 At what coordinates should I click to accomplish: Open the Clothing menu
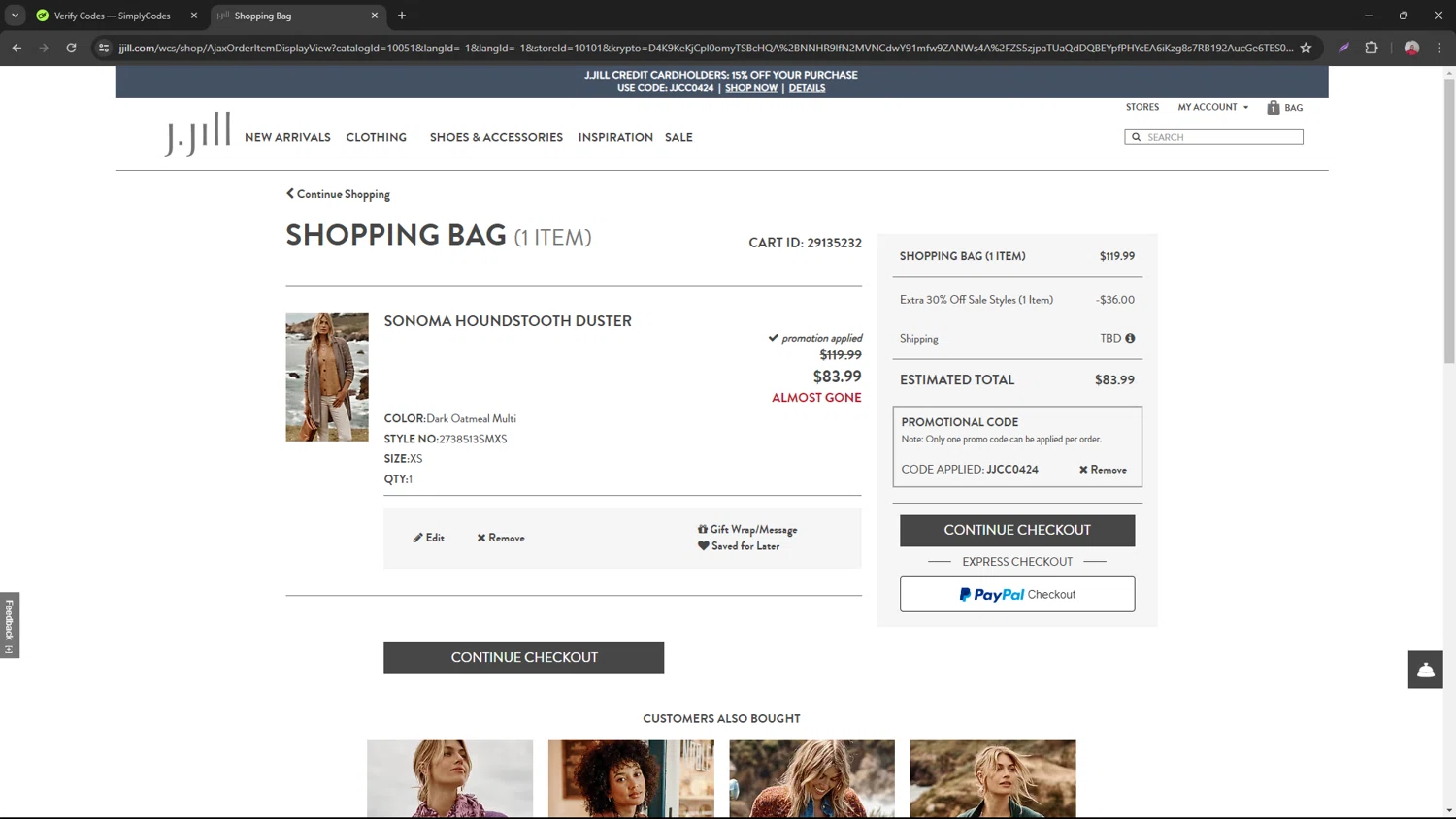[377, 137]
